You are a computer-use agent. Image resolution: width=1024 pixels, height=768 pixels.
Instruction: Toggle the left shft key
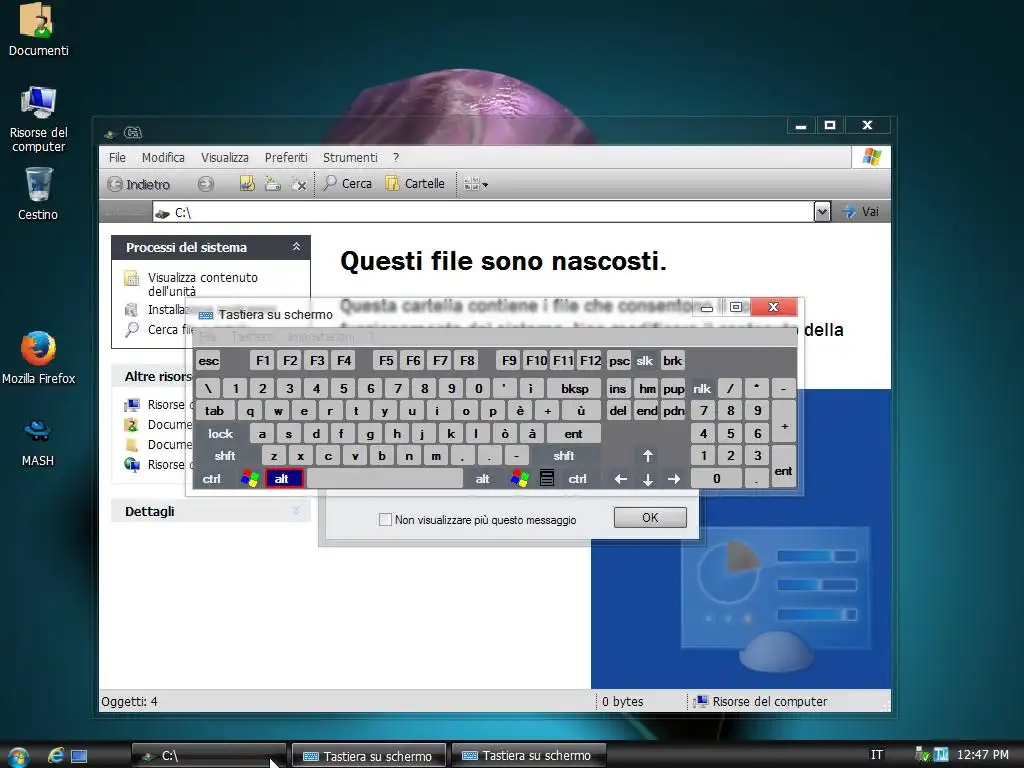click(225, 456)
